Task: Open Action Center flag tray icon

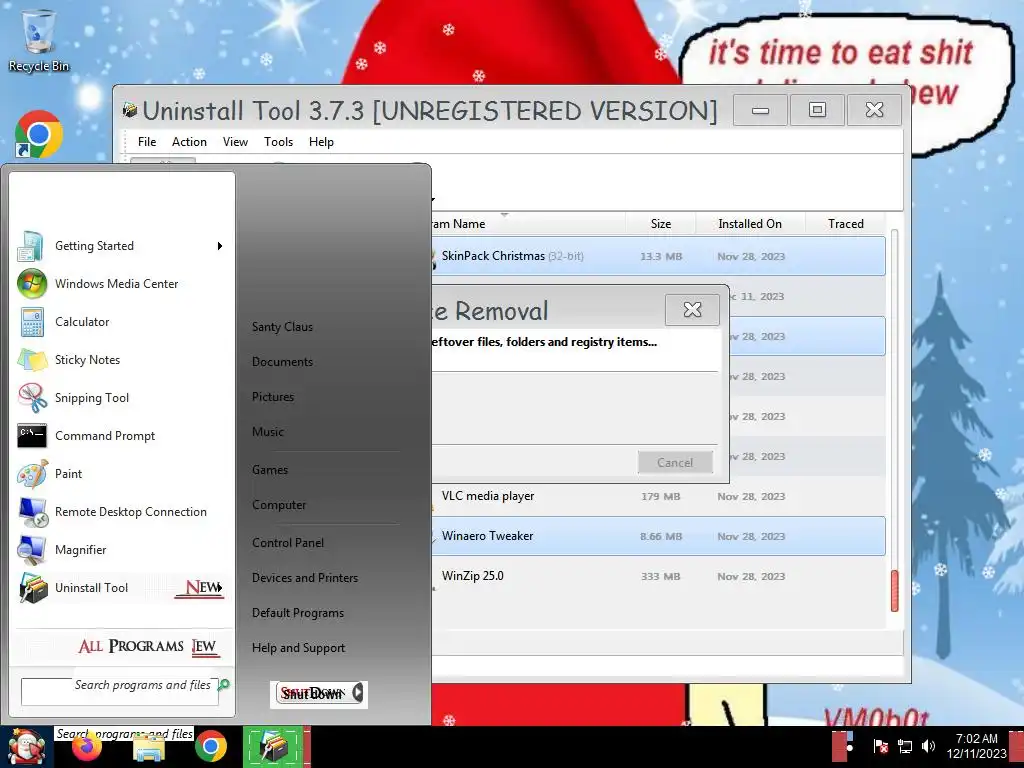Action: [x=880, y=746]
